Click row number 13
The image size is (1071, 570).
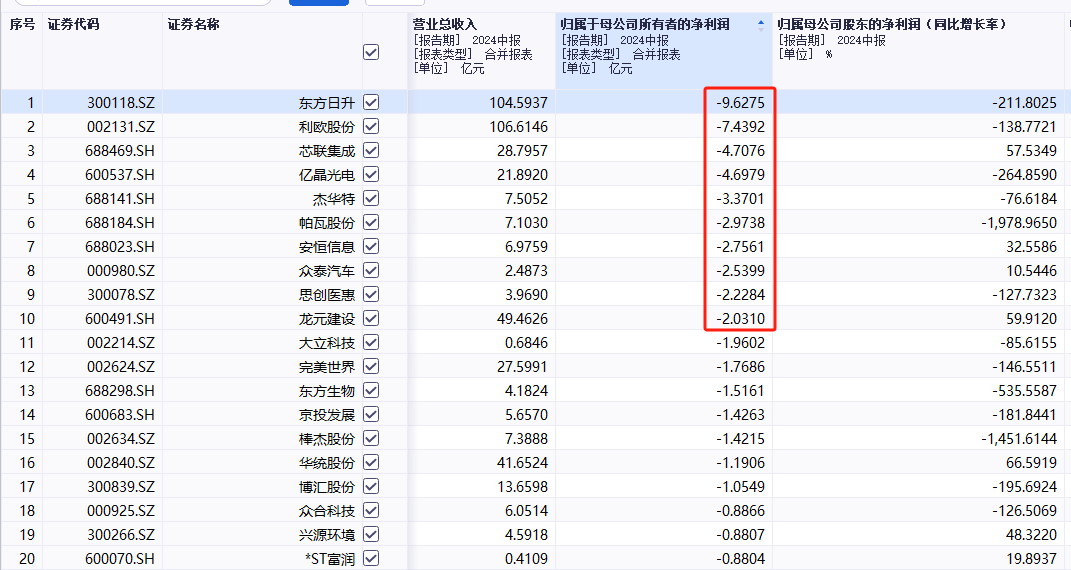[x=27, y=390]
